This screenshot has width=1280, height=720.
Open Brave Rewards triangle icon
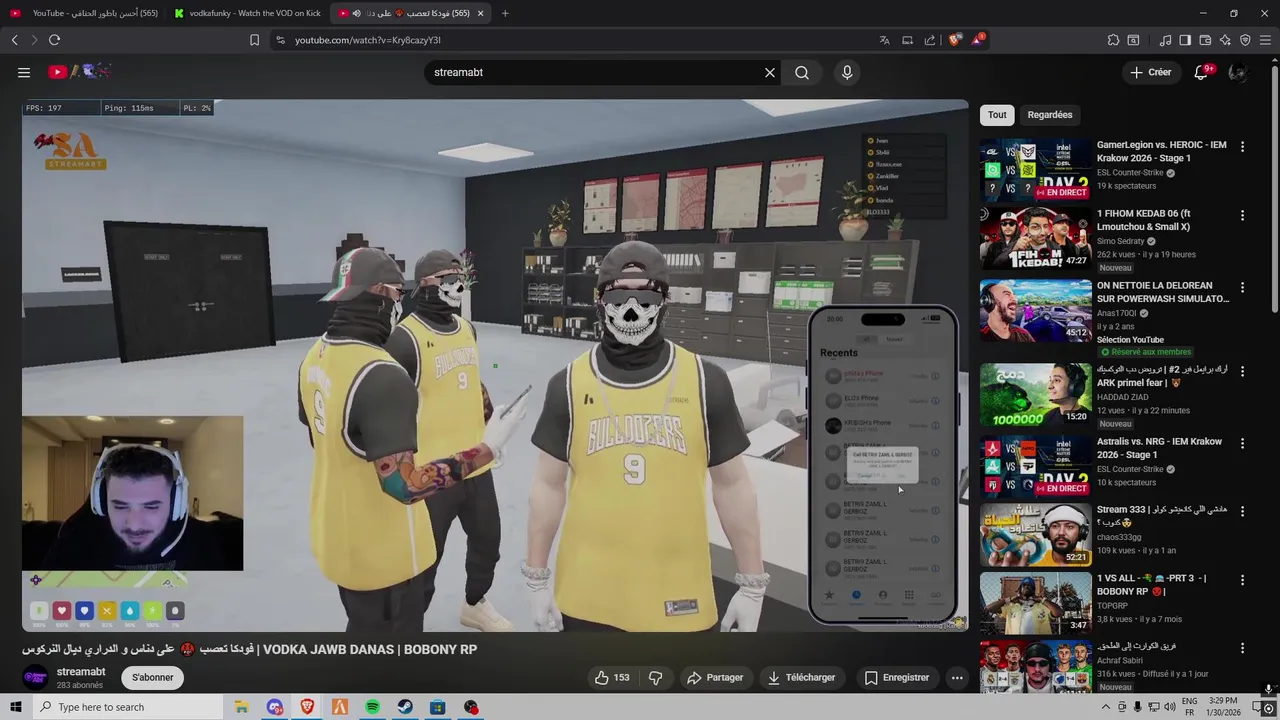point(977,40)
